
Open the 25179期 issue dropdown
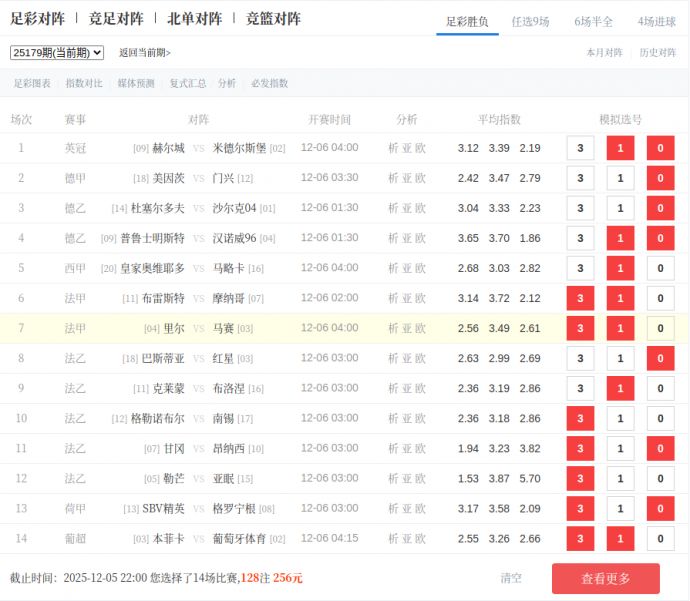[57, 53]
